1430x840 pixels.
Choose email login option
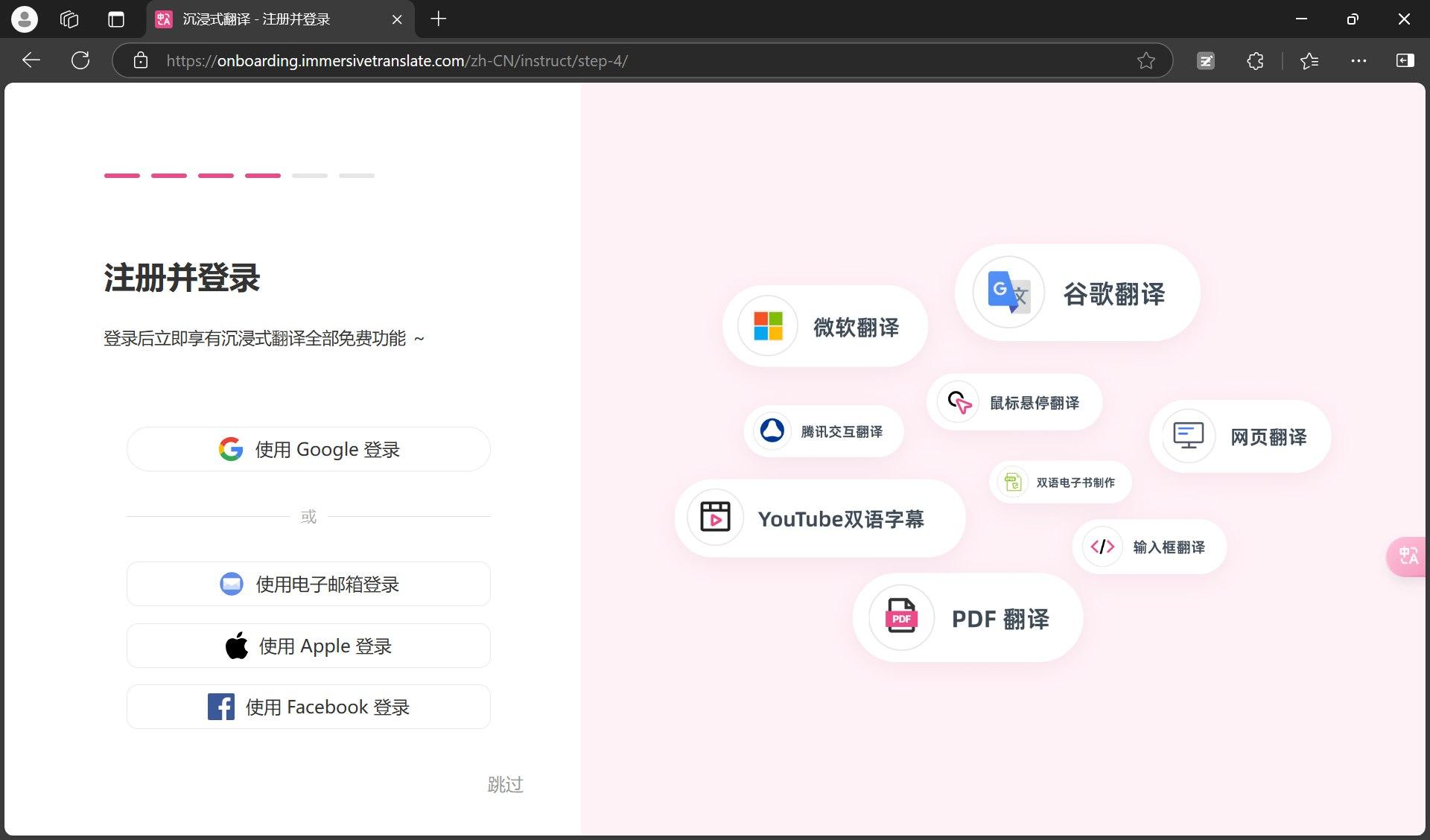308,585
